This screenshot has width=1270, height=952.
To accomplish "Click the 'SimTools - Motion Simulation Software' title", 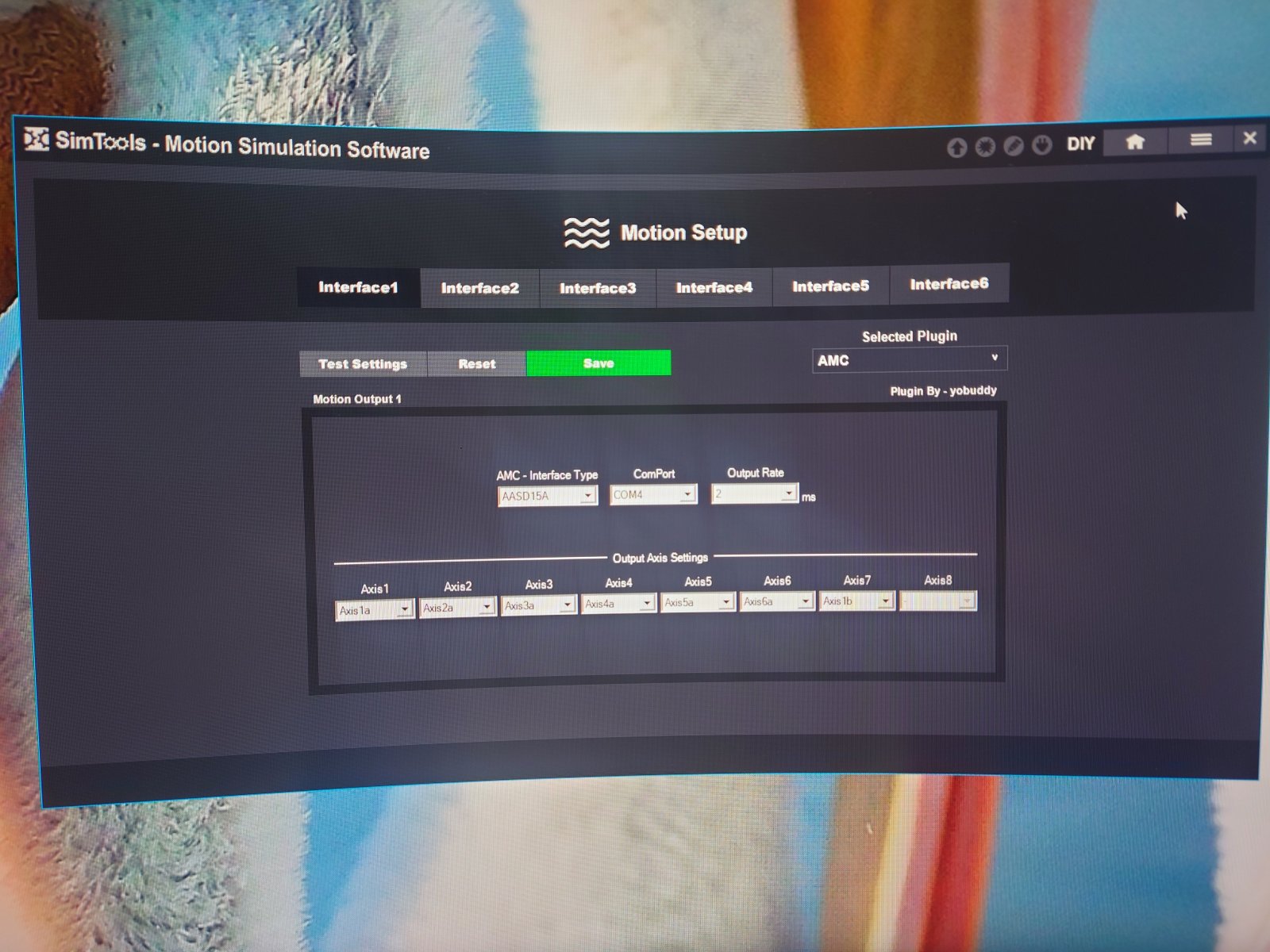I will coord(242,145).
